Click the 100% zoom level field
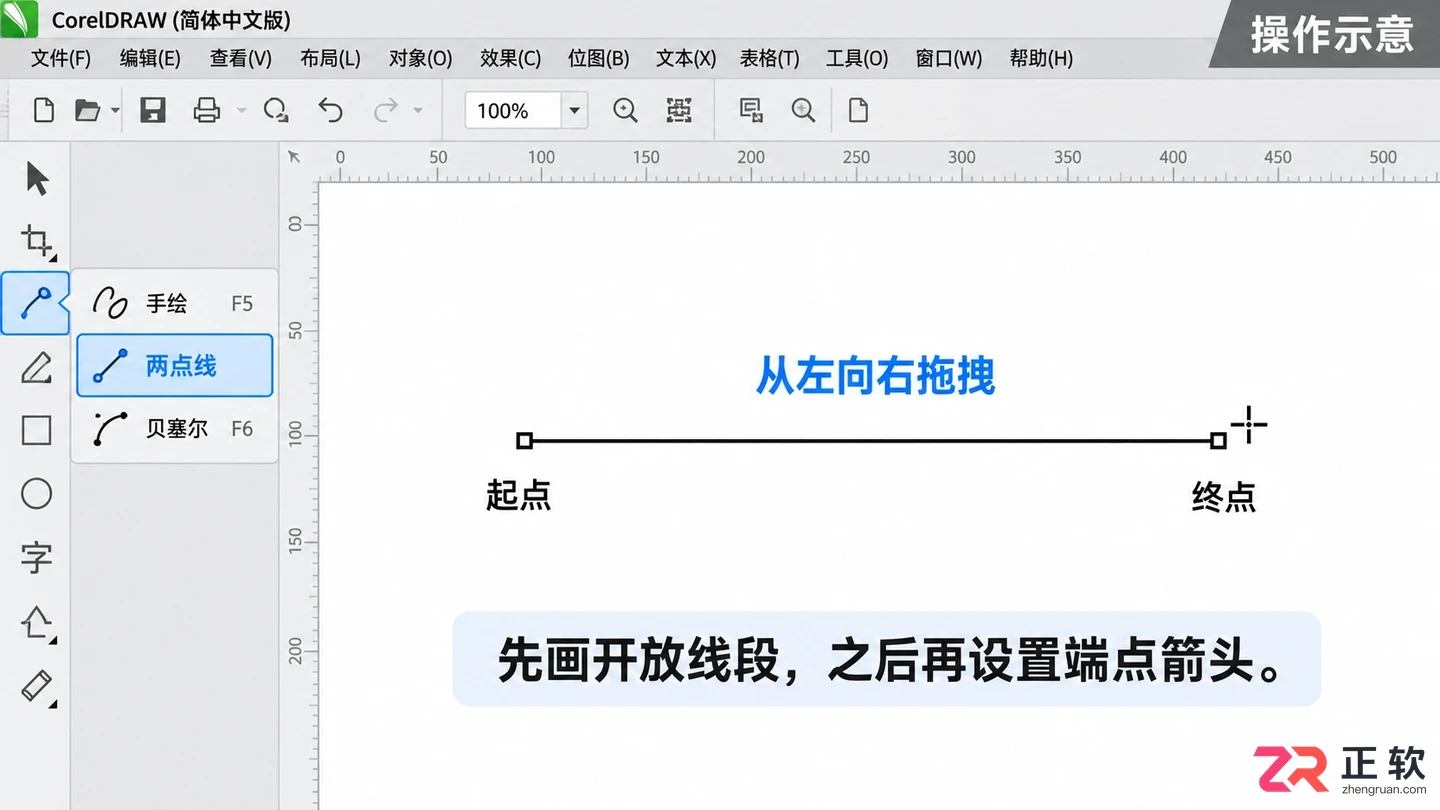Viewport: 1440px width, 810px height. coord(513,110)
